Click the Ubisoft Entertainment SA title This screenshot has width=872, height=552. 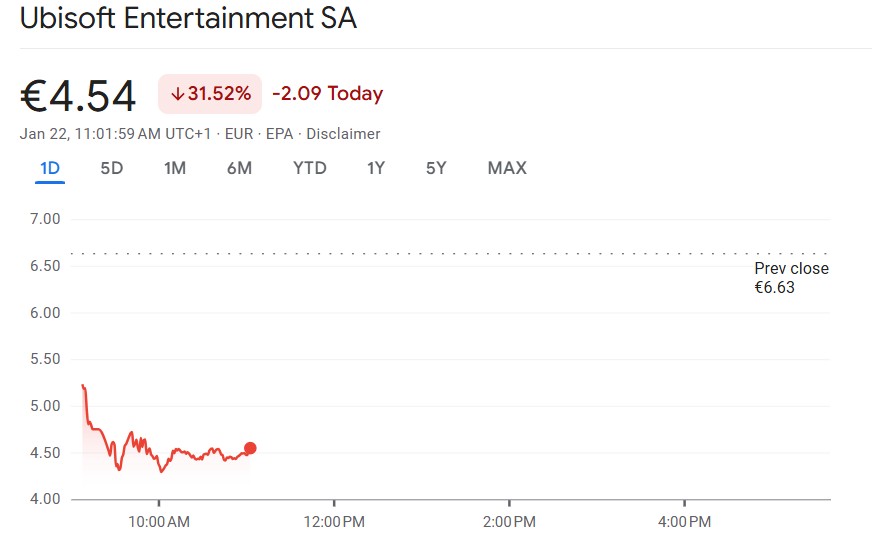188,19
